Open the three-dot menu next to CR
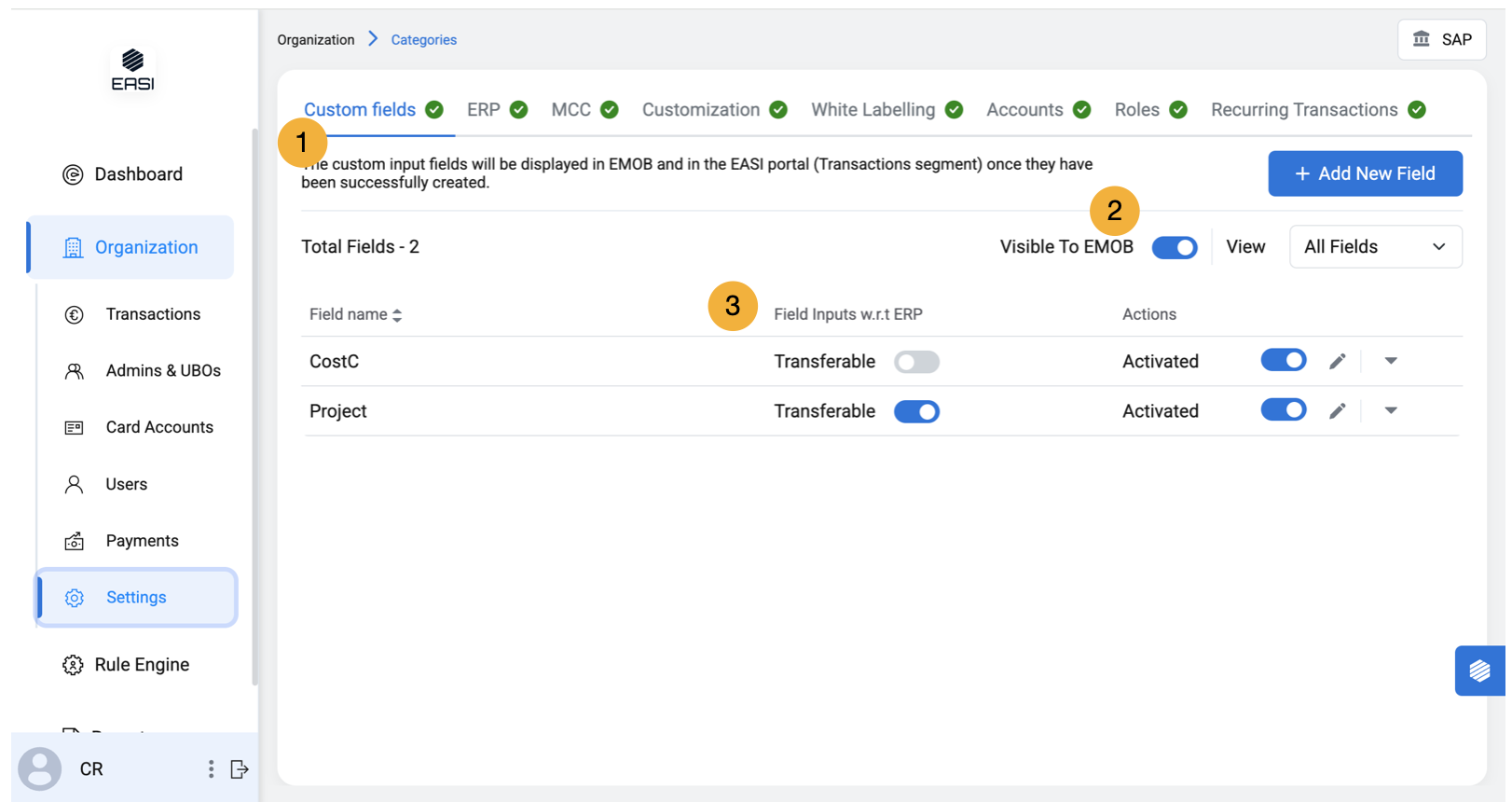Image resolution: width=1512 pixels, height=802 pixels. click(211, 769)
